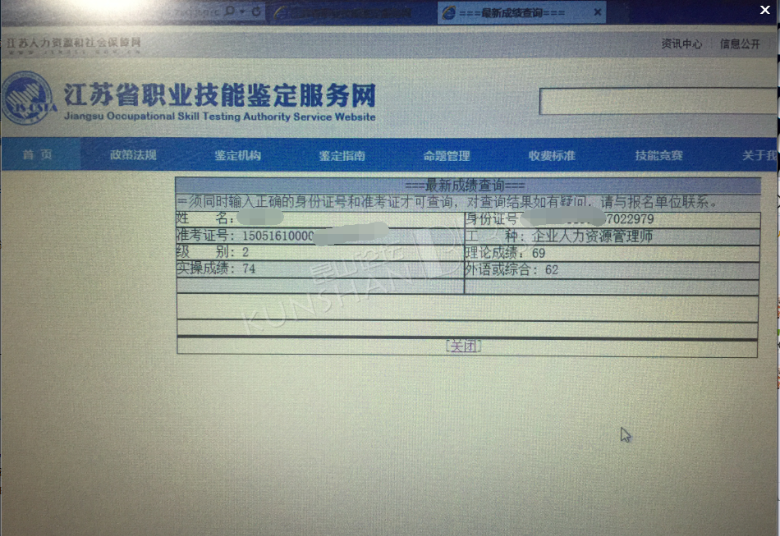Switch to the inactive first browser tab
Screen dimensions: 780x536
click(x=350, y=13)
